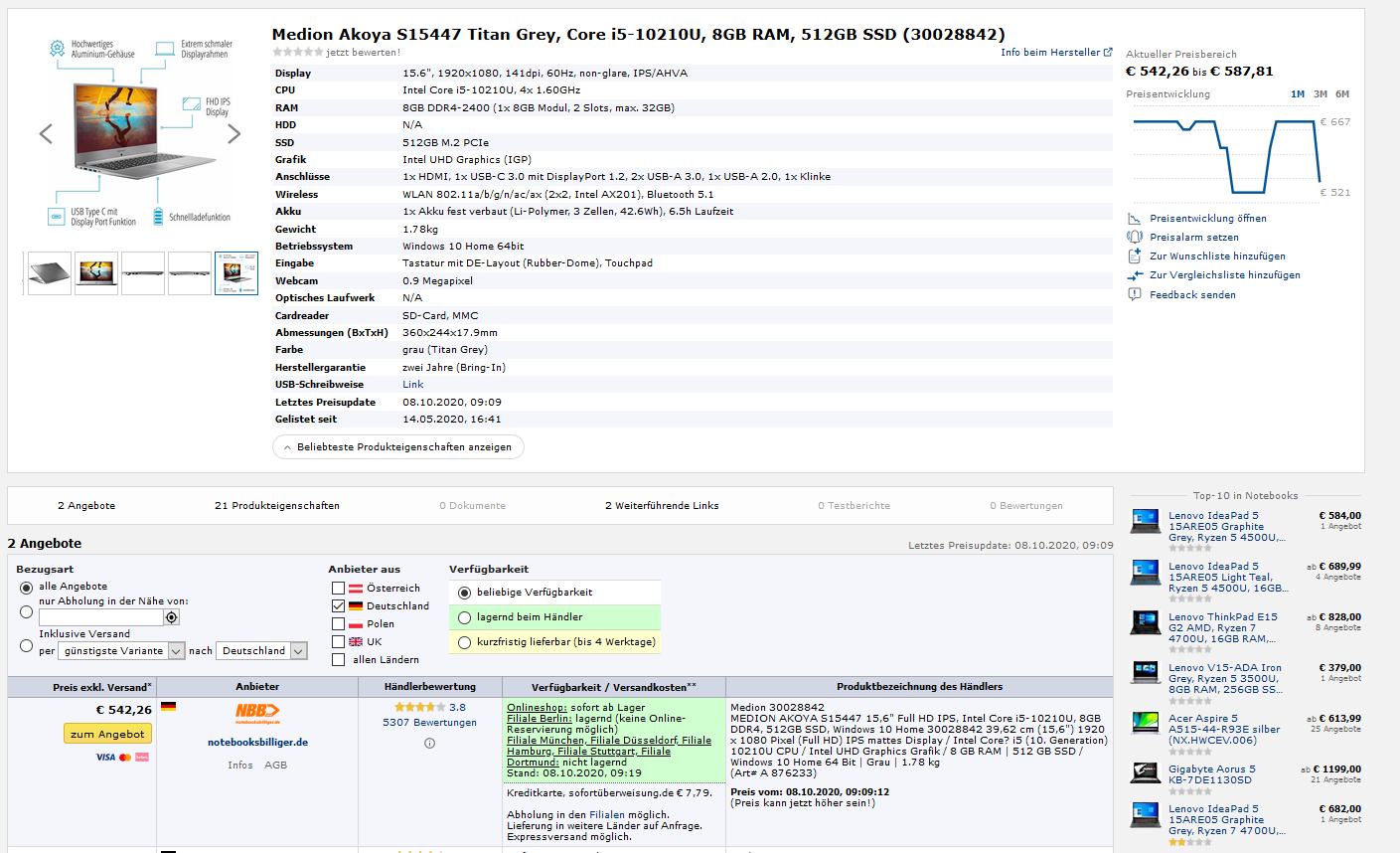Open the notebooksbilliger.de AGB link
Screen dimensions: 1400x853
pyautogui.click(x=276, y=766)
